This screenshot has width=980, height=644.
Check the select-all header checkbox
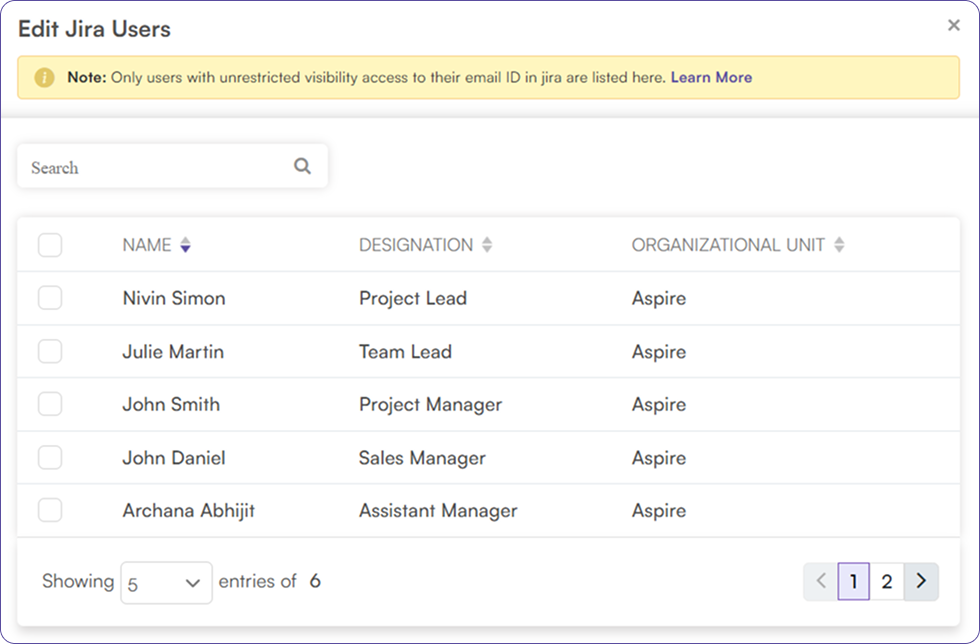[x=50, y=245]
